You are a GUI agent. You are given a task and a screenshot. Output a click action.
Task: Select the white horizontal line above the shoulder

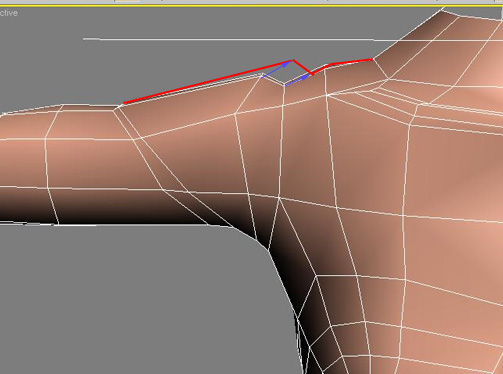tap(293, 40)
